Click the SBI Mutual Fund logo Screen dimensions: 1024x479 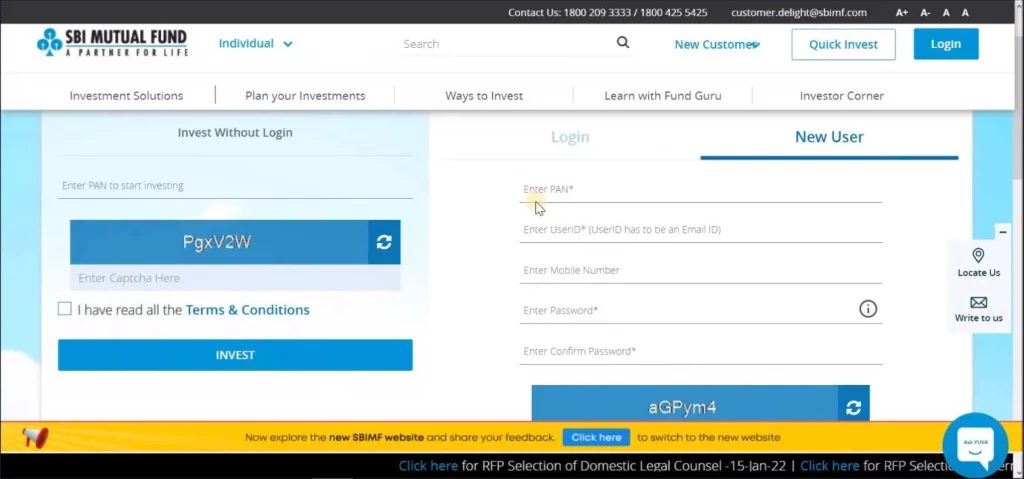pos(112,43)
